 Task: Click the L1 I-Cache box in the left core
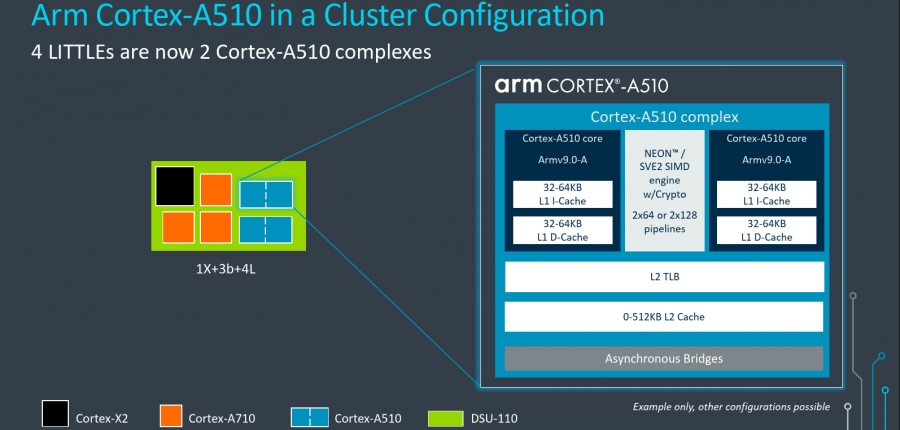[562, 195]
